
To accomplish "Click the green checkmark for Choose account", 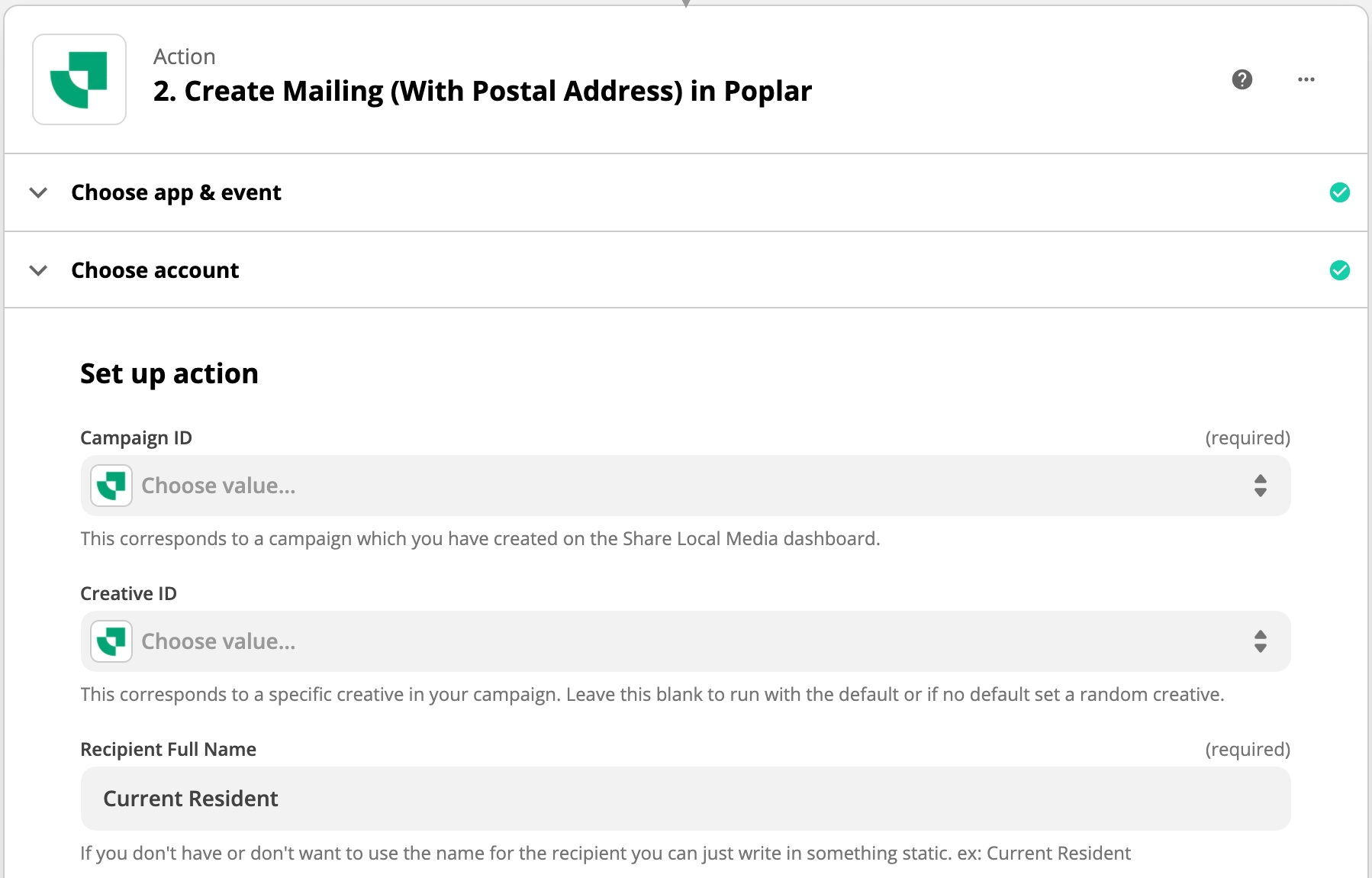I will pos(1339,270).
